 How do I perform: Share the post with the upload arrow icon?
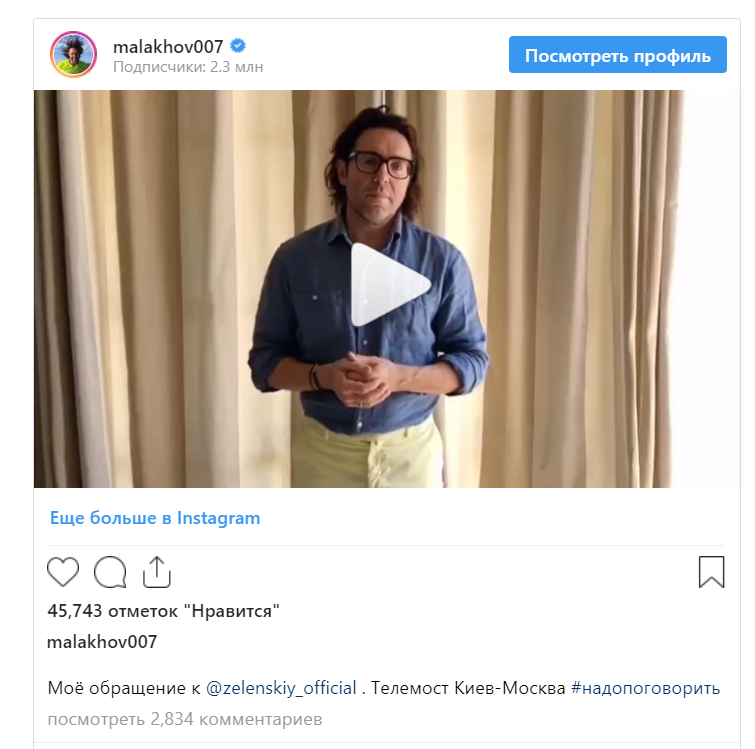157,572
